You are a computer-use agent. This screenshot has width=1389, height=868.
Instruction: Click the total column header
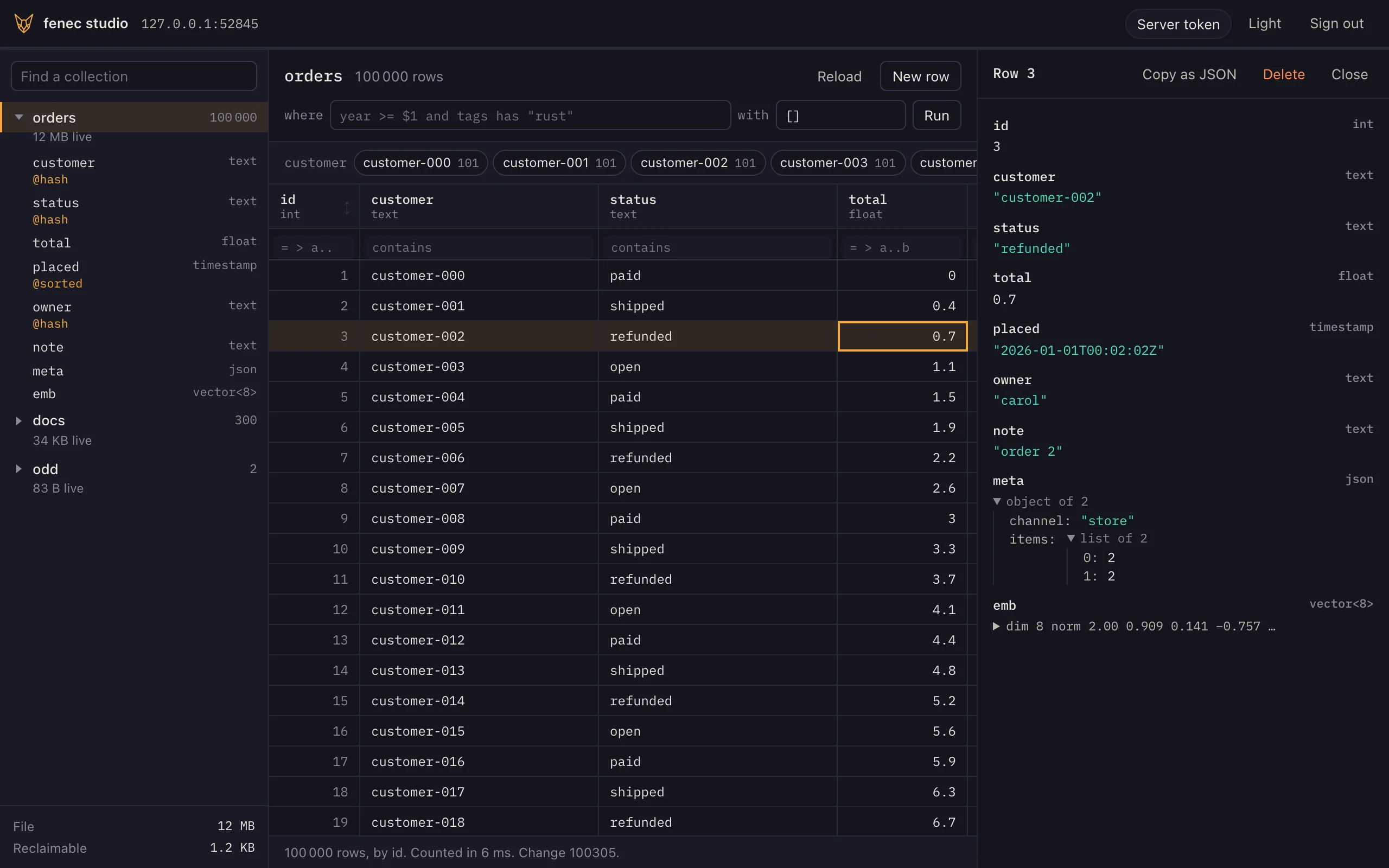(x=902, y=207)
